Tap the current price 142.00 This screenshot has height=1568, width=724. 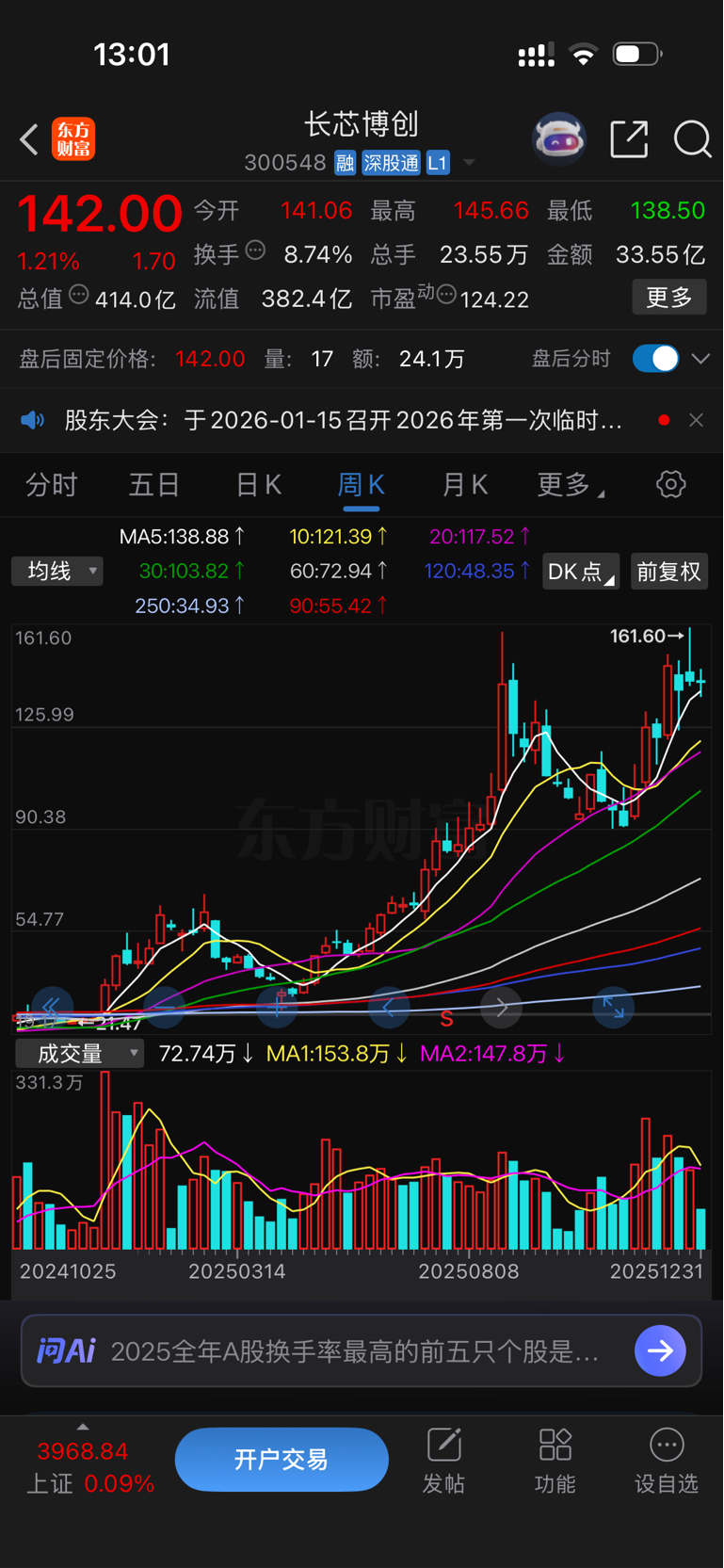point(99,213)
